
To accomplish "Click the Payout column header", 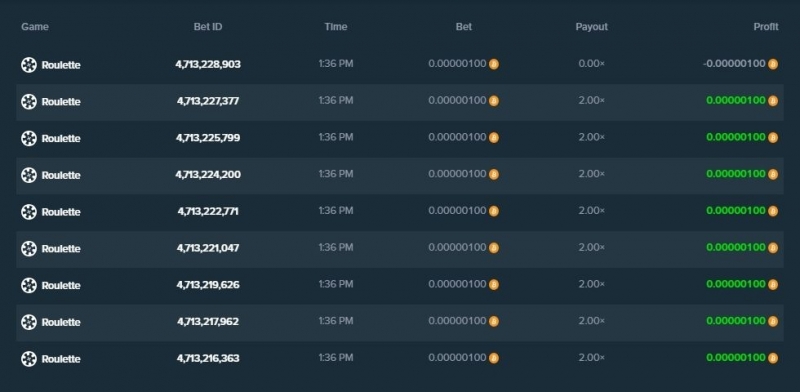I will pyautogui.click(x=592, y=27).
